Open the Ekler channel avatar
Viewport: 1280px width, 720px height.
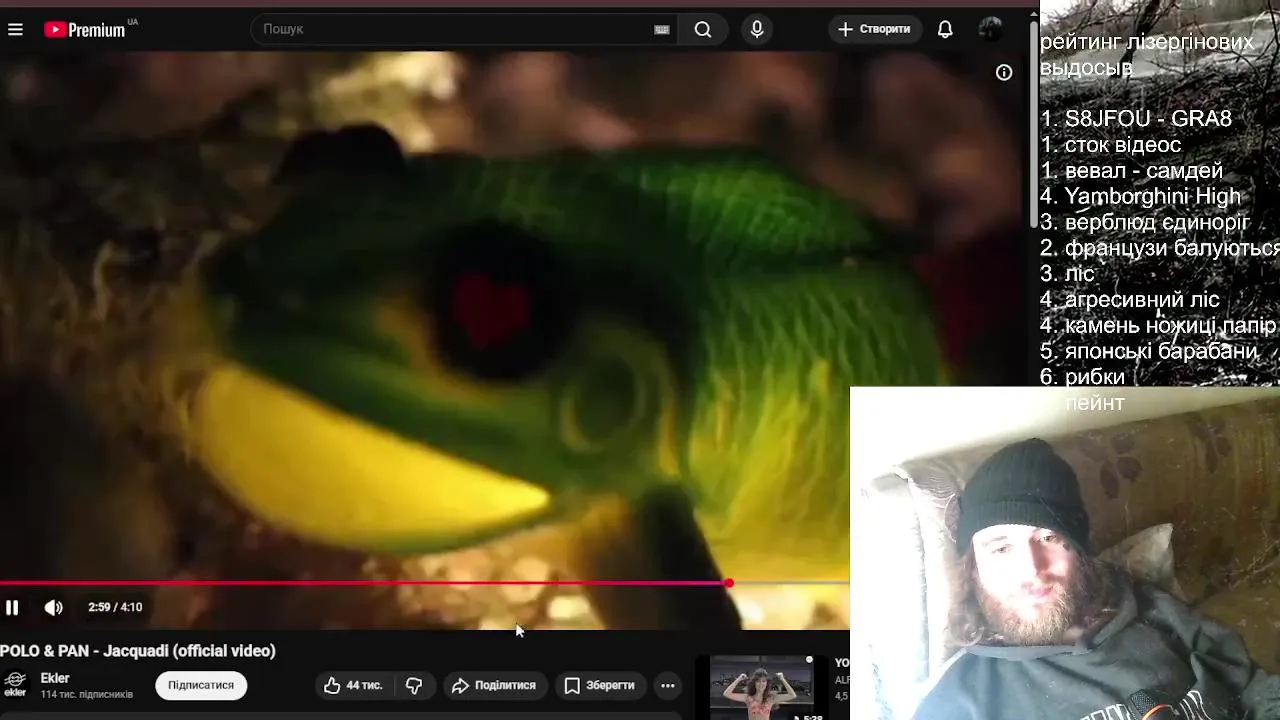click(15, 684)
